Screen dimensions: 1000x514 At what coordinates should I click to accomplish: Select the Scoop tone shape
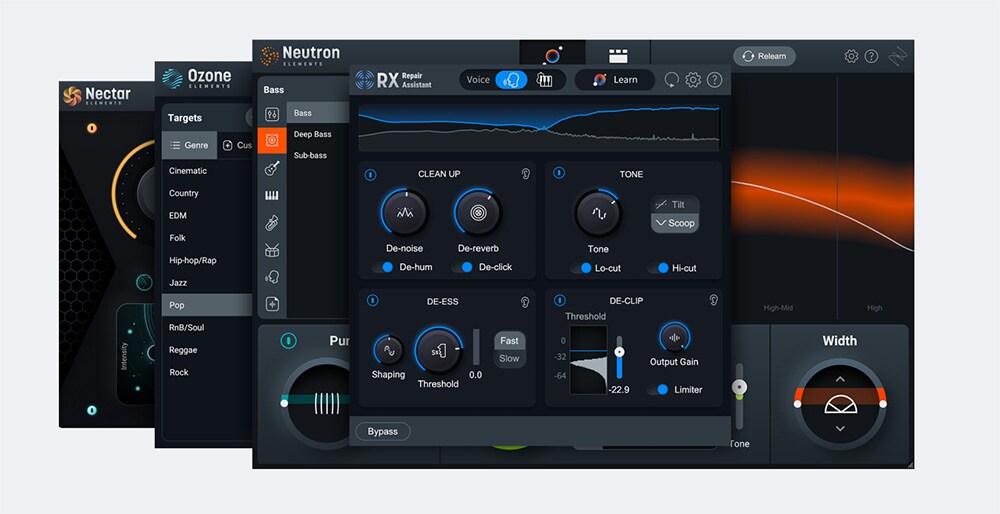tap(675, 223)
